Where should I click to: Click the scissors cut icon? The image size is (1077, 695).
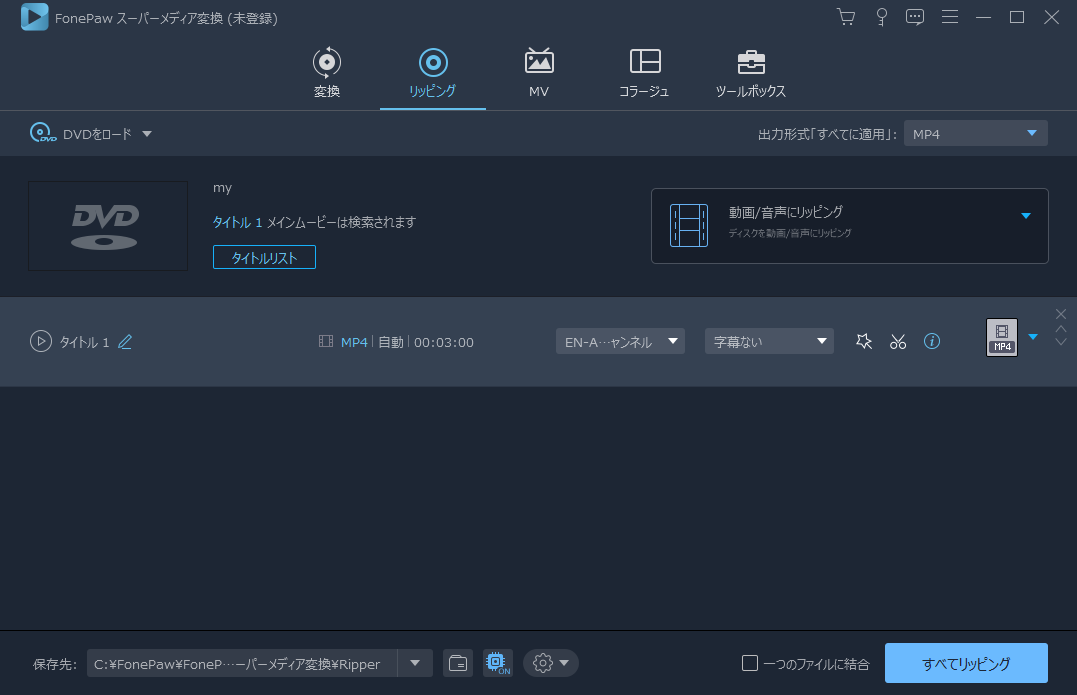[898, 341]
